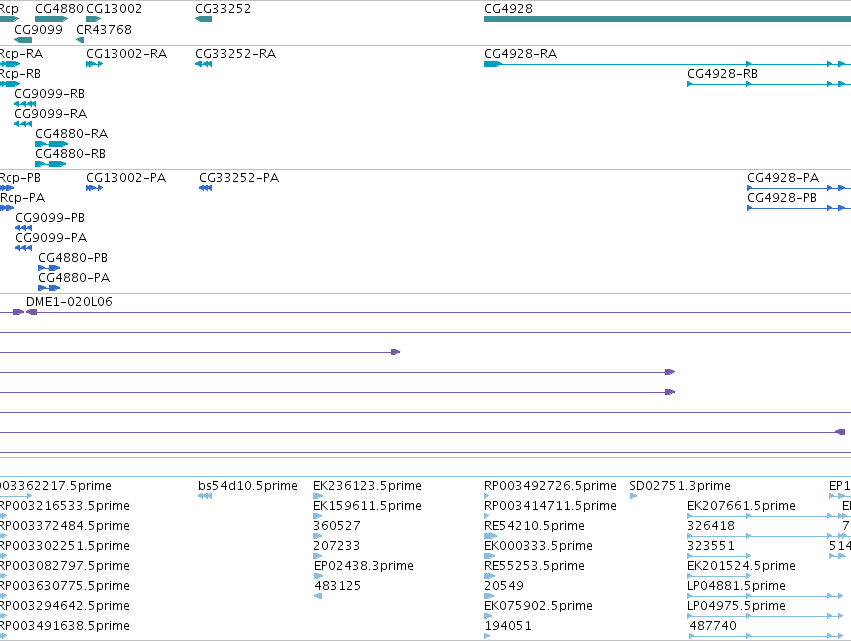The image size is (851, 641).
Task: Click the bs54d10.5prime EST label
Action: click(248, 486)
